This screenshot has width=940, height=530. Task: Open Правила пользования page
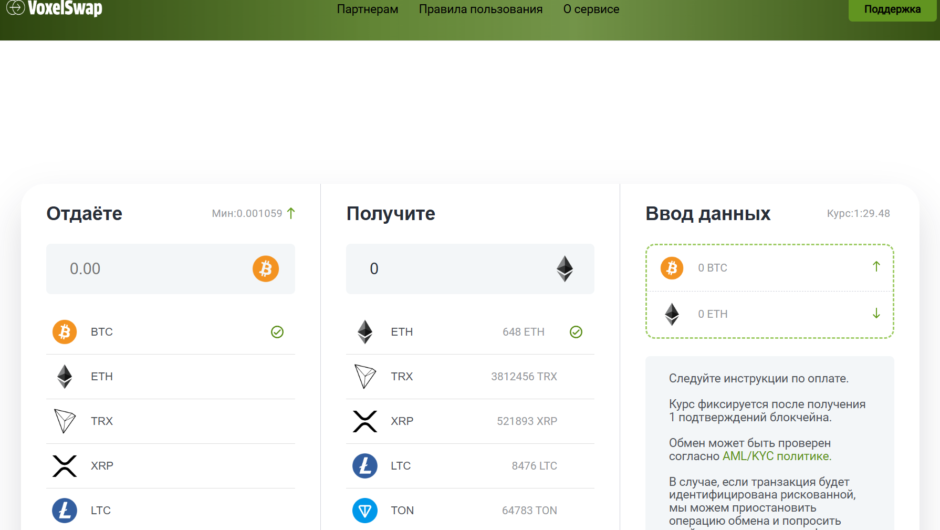(x=480, y=9)
